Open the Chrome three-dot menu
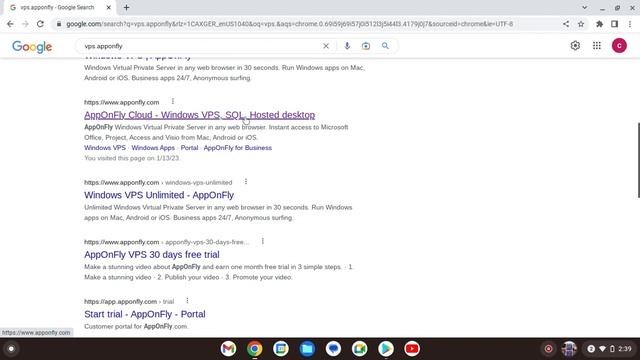640x360 pixels. pos(630,24)
